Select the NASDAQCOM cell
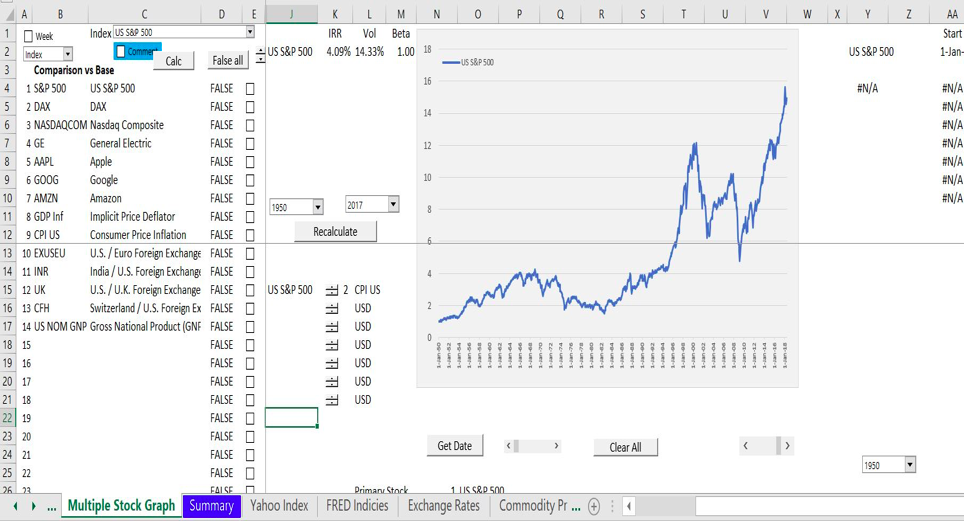Image resolution: width=969 pixels, height=521 pixels. tap(60, 125)
